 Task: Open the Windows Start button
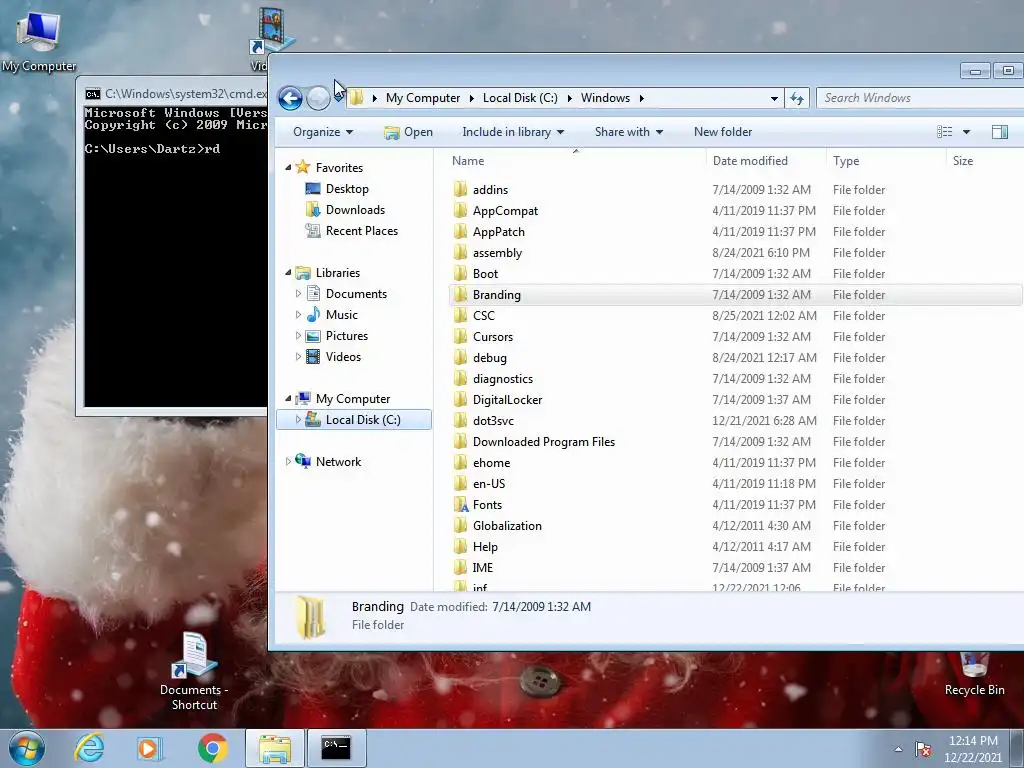click(27, 748)
